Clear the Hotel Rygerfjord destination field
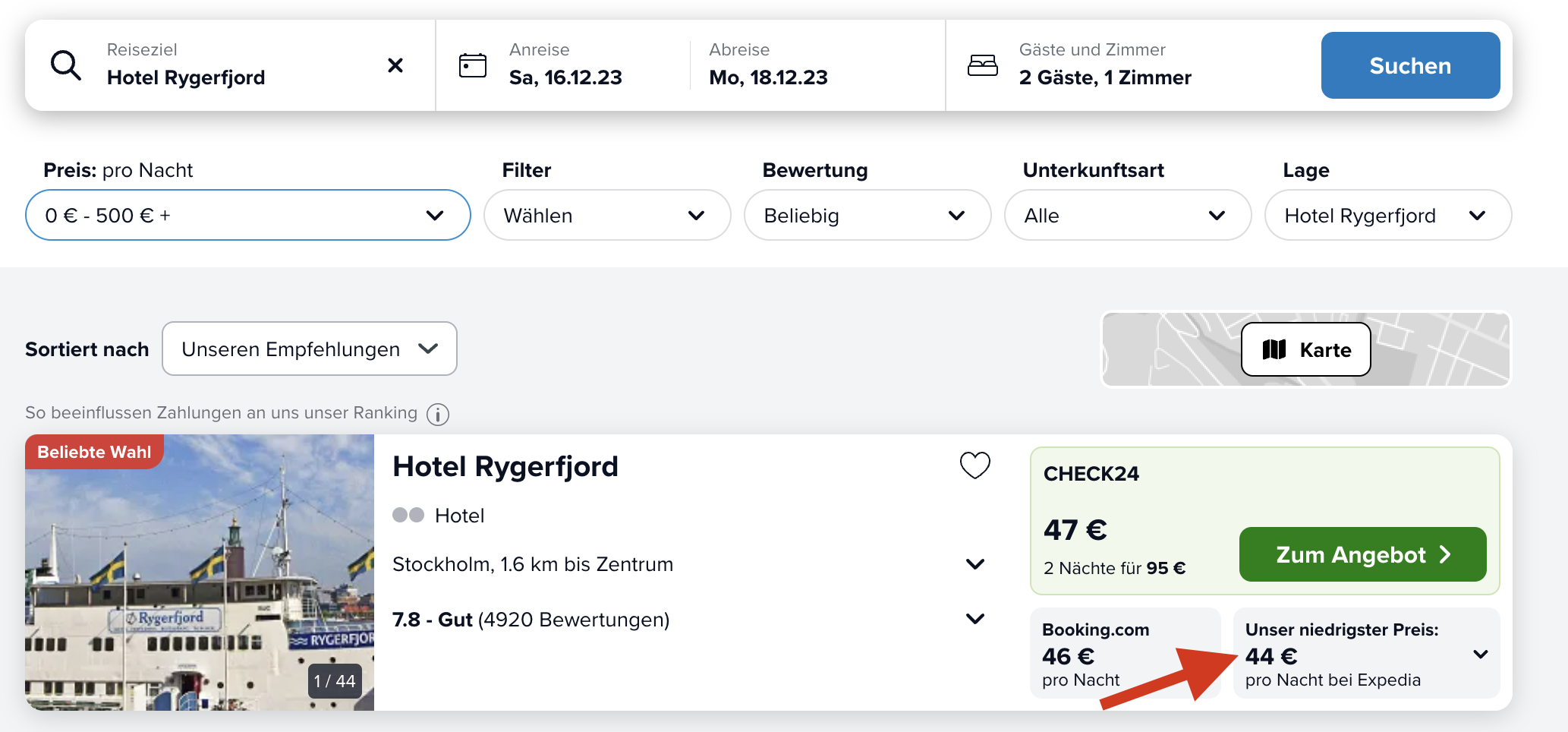This screenshot has width=1568, height=732. 395,65
